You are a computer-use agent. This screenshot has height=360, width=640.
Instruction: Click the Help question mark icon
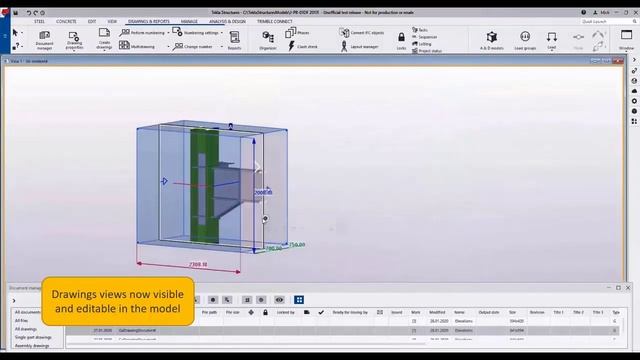click(584, 12)
